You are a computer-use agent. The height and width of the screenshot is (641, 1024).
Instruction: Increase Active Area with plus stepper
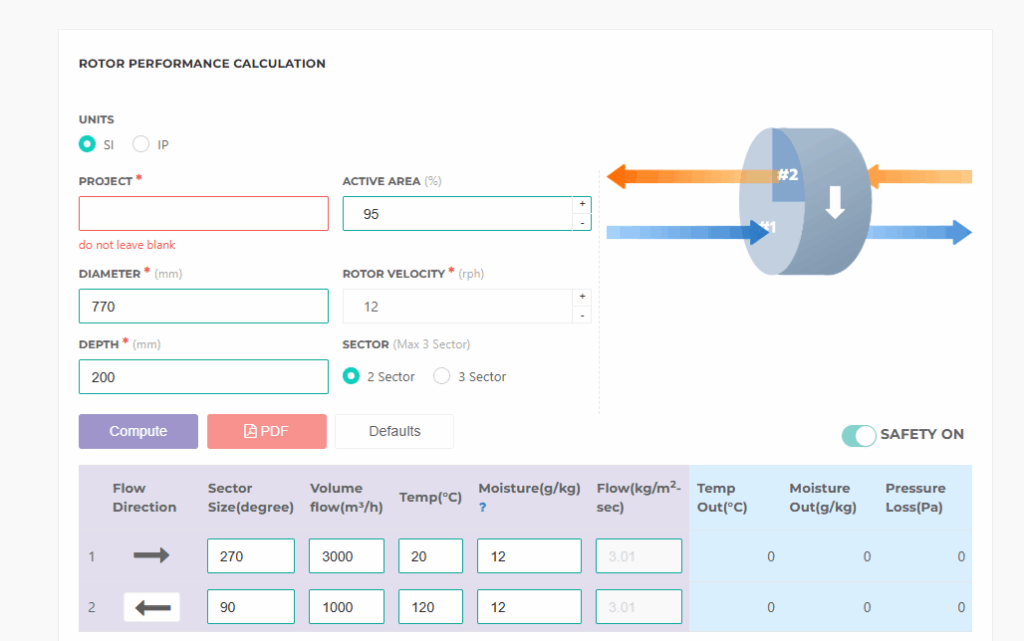(x=582, y=204)
